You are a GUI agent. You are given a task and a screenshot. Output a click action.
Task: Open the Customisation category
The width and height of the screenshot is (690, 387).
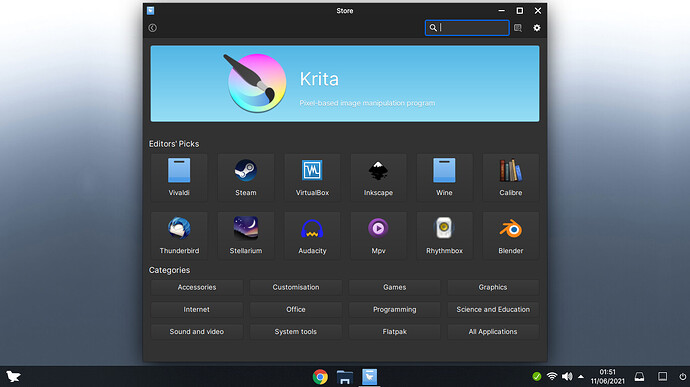coord(296,287)
